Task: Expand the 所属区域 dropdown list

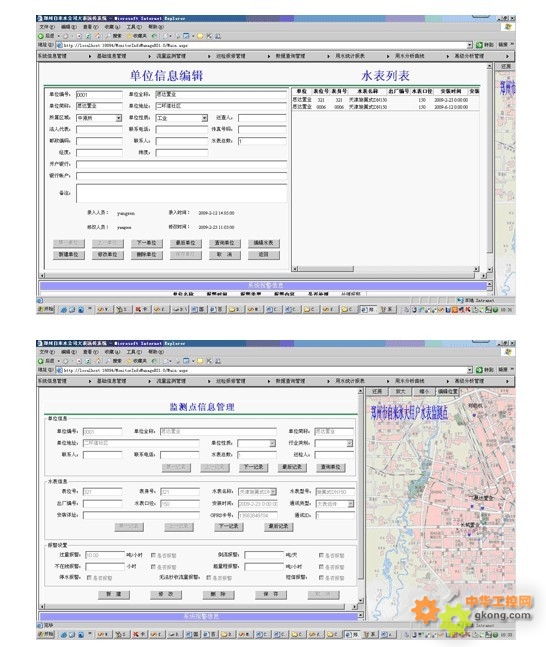Action: (119, 118)
